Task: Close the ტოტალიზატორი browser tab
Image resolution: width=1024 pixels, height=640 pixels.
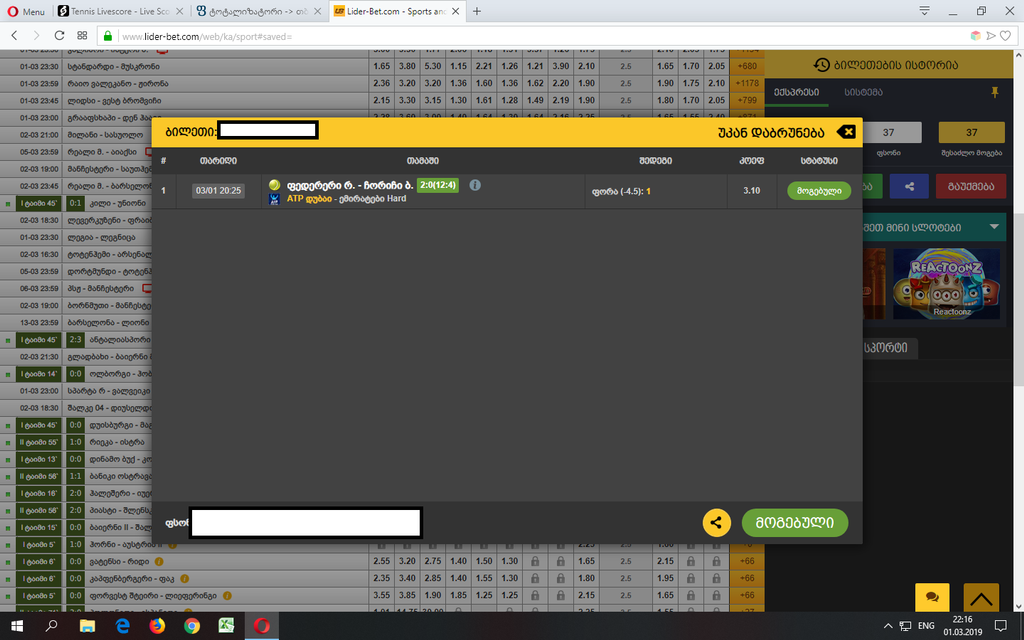Action: pos(318,11)
